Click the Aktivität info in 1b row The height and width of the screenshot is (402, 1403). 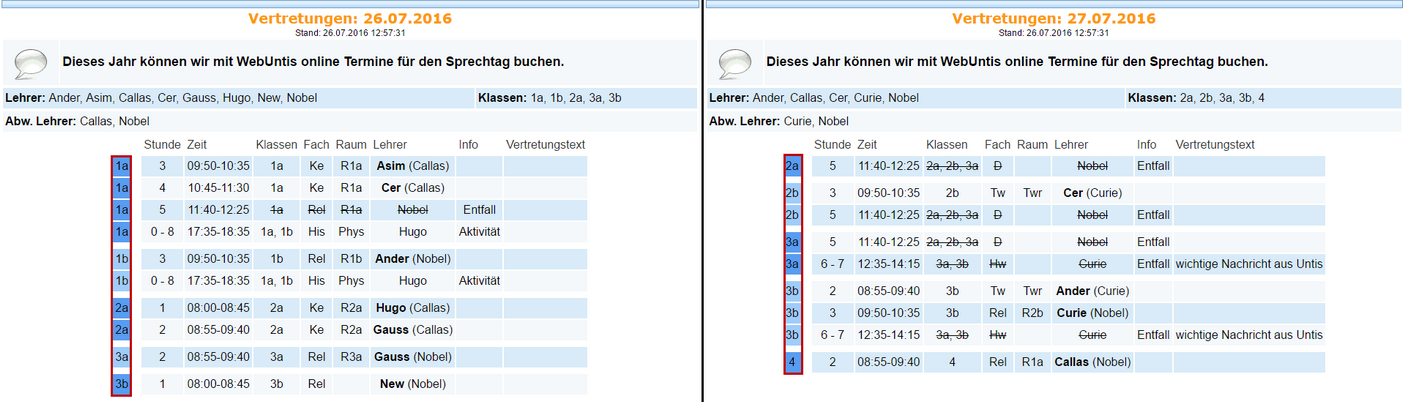[x=479, y=281]
